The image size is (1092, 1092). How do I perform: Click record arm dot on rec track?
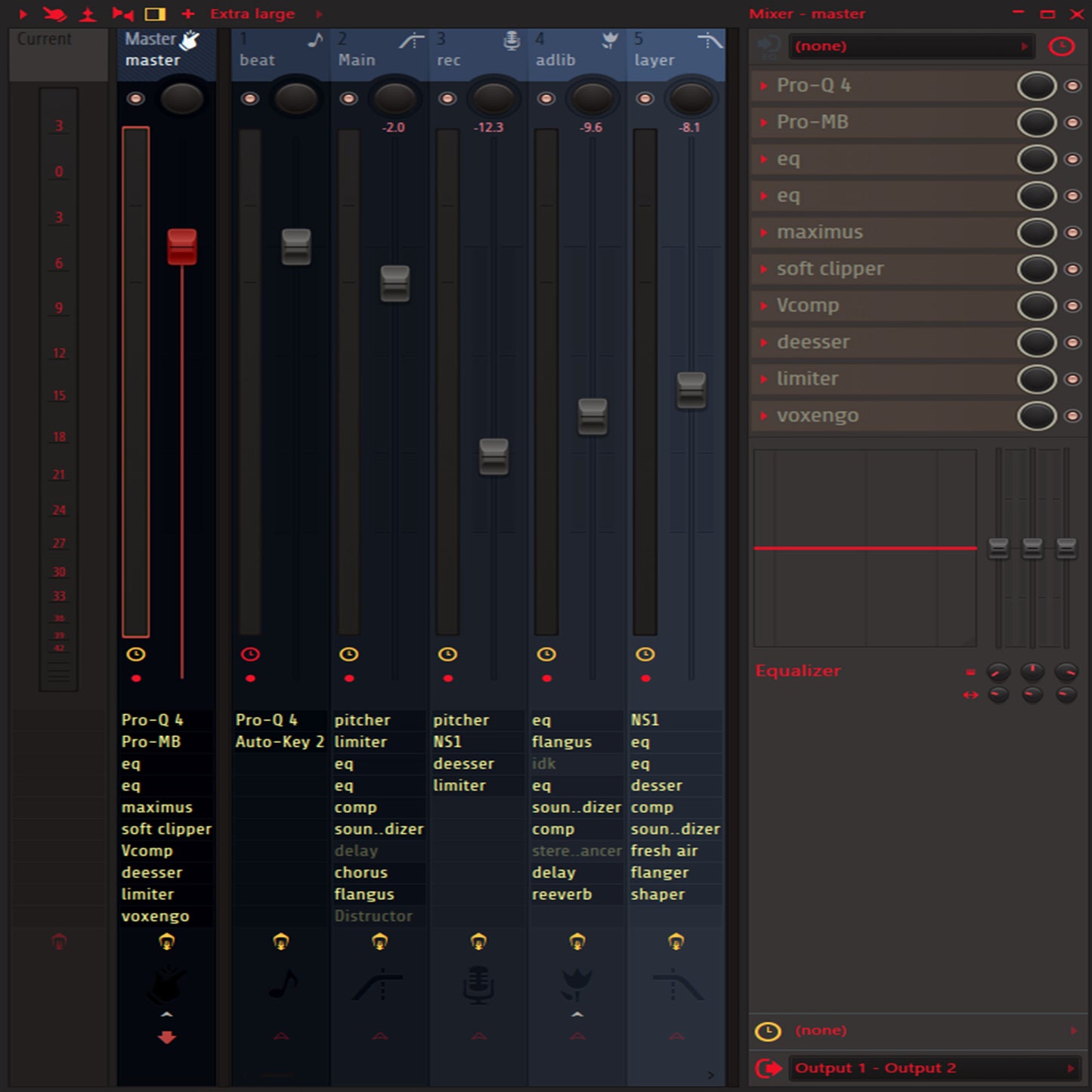point(448,679)
